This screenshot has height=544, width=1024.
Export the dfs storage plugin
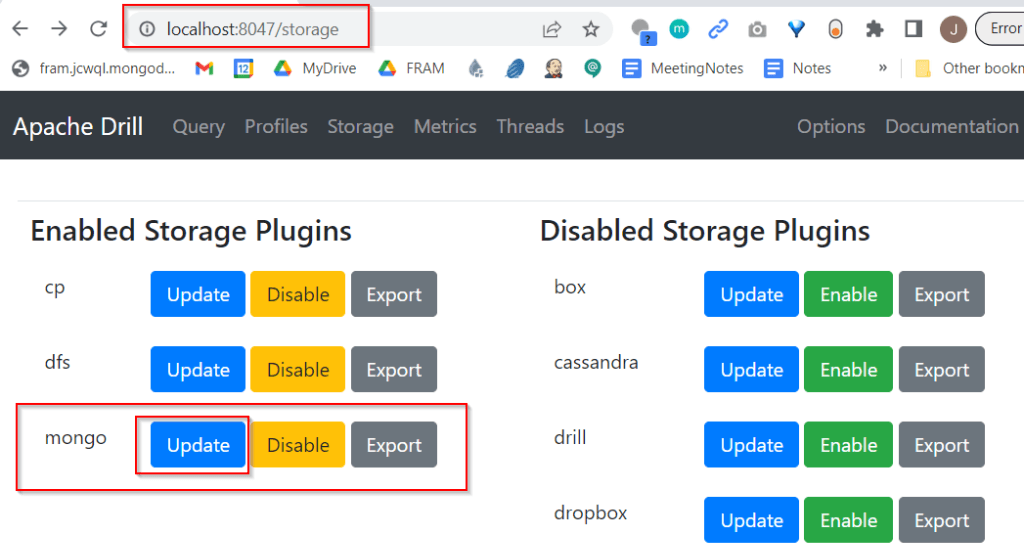coord(394,369)
